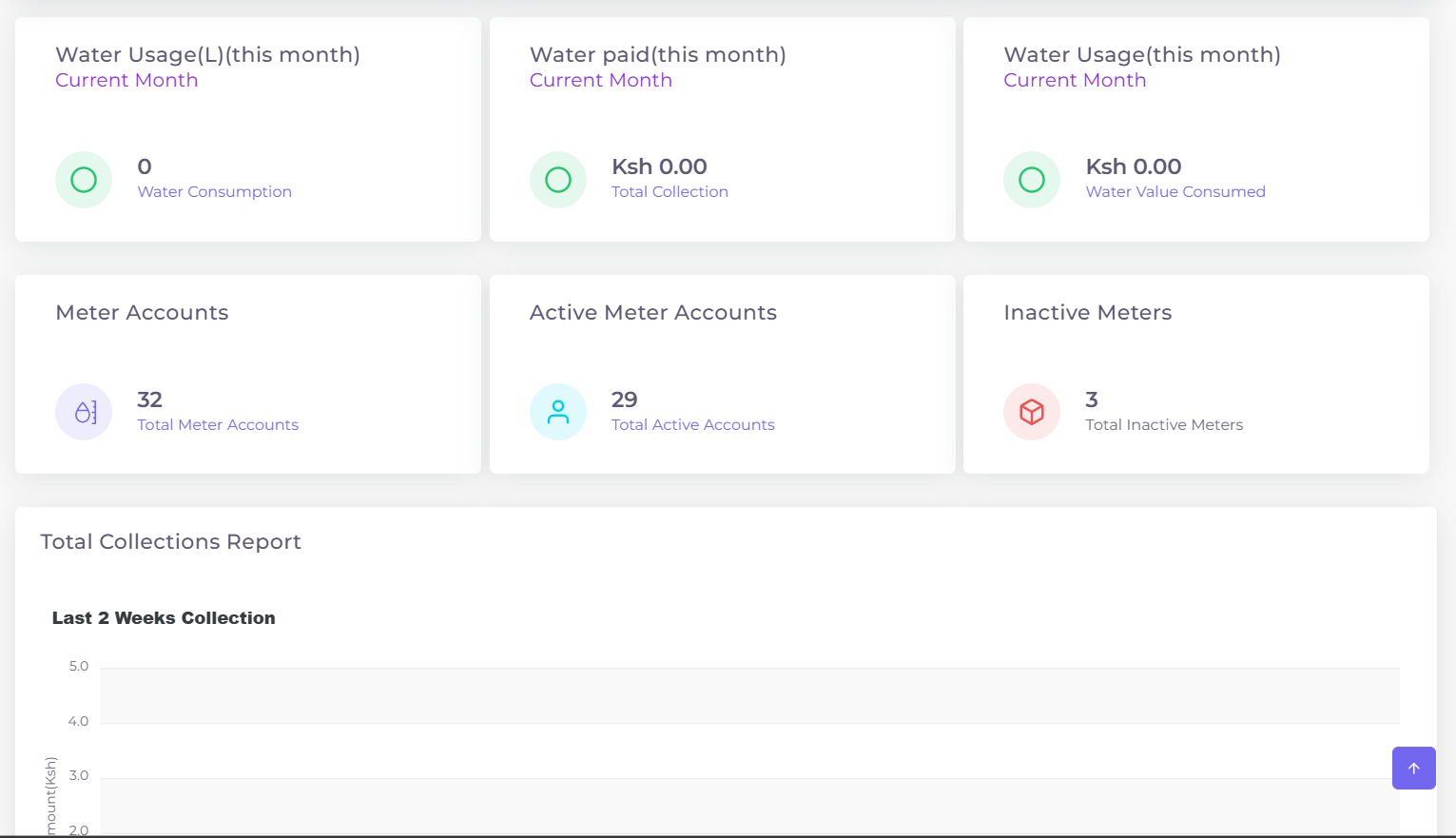Click the Total Collection label

(x=670, y=191)
